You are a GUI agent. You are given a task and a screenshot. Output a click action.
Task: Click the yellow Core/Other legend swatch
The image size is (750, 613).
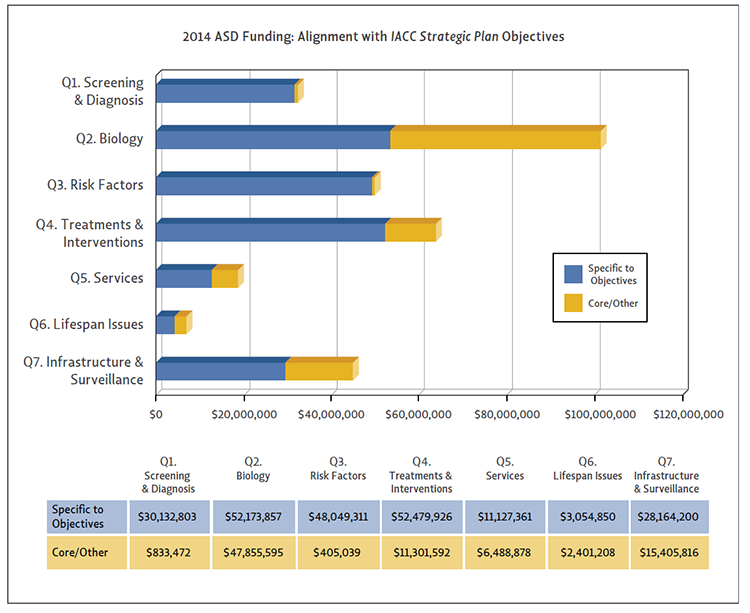pyautogui.click(x=573, y=302)
